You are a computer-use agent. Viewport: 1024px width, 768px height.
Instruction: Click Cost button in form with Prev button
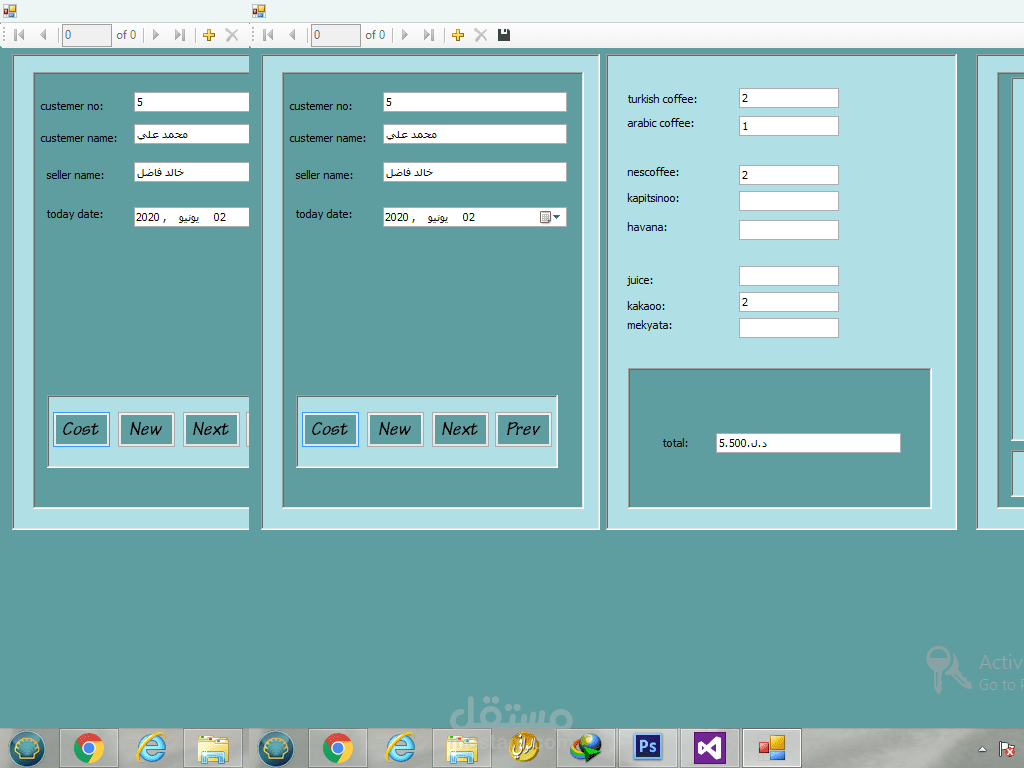[x=330, y=430]
